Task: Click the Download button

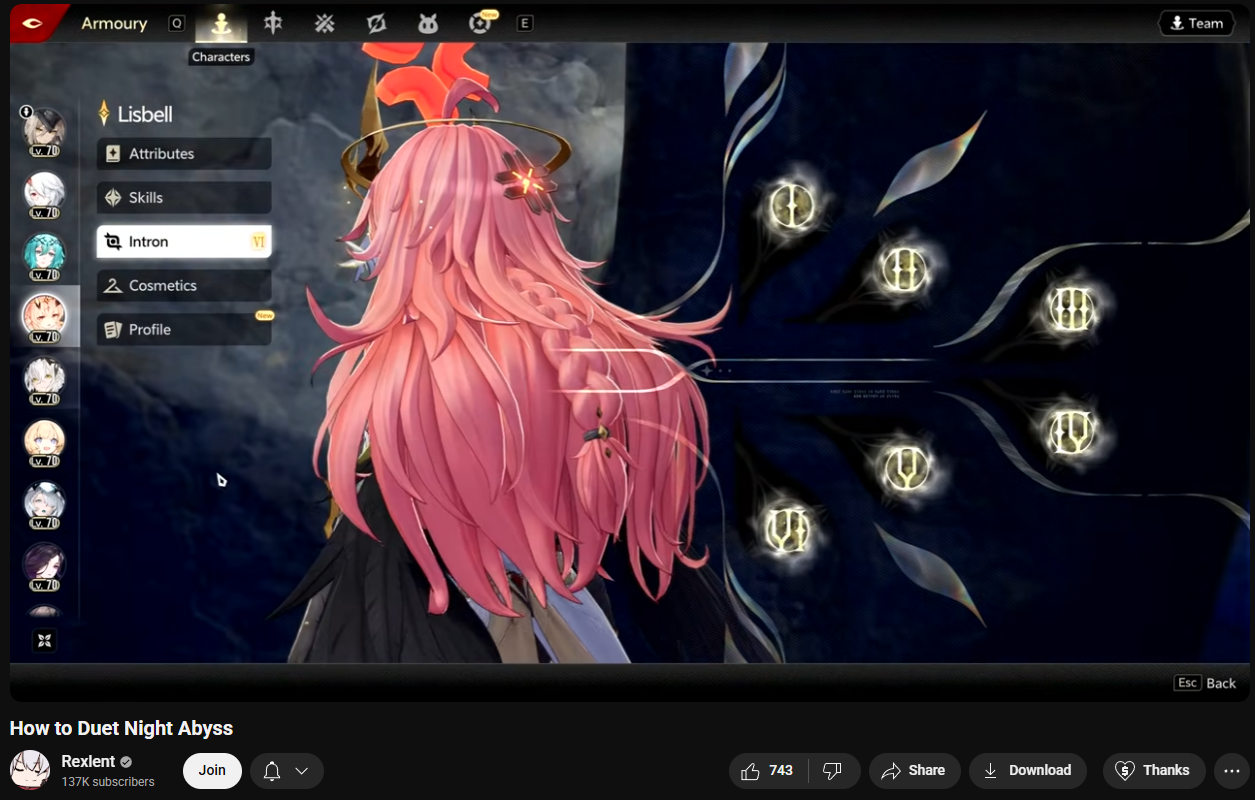Action: click(1028, 770)
